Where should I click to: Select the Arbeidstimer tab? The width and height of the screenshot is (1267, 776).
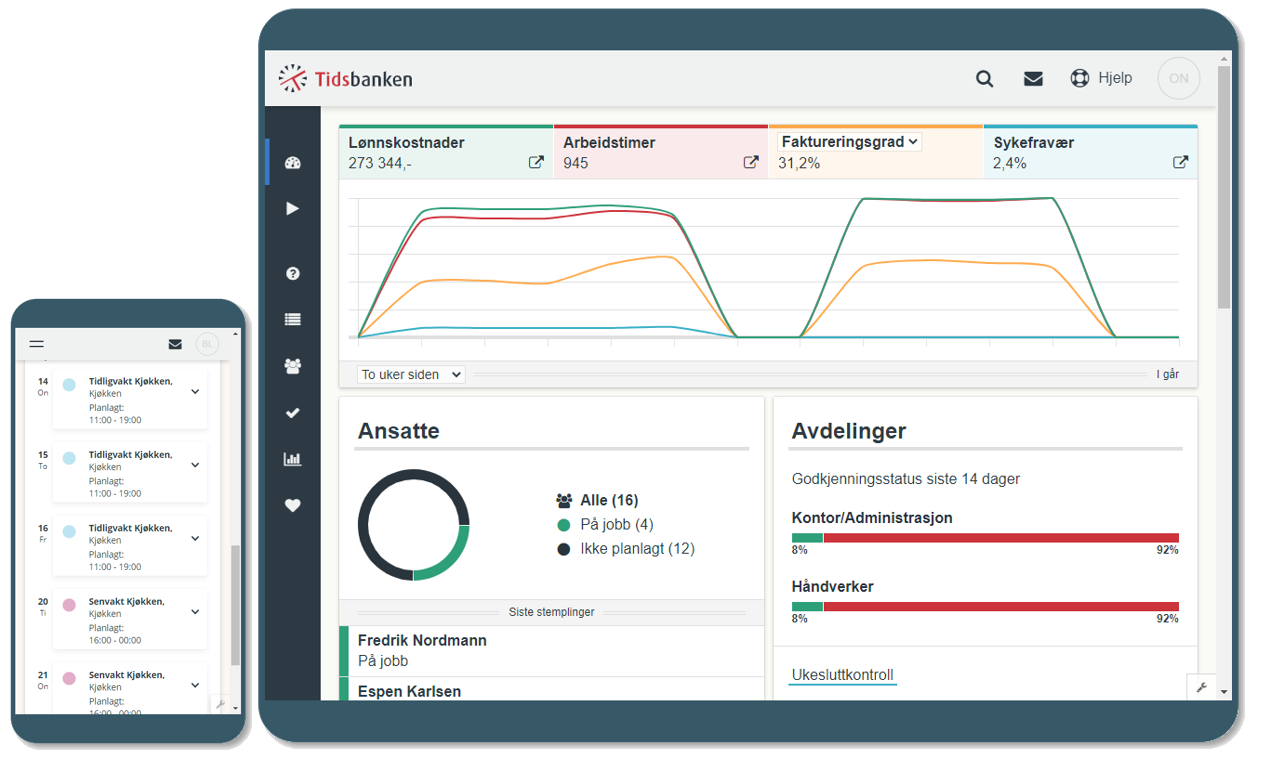point(661,152)
